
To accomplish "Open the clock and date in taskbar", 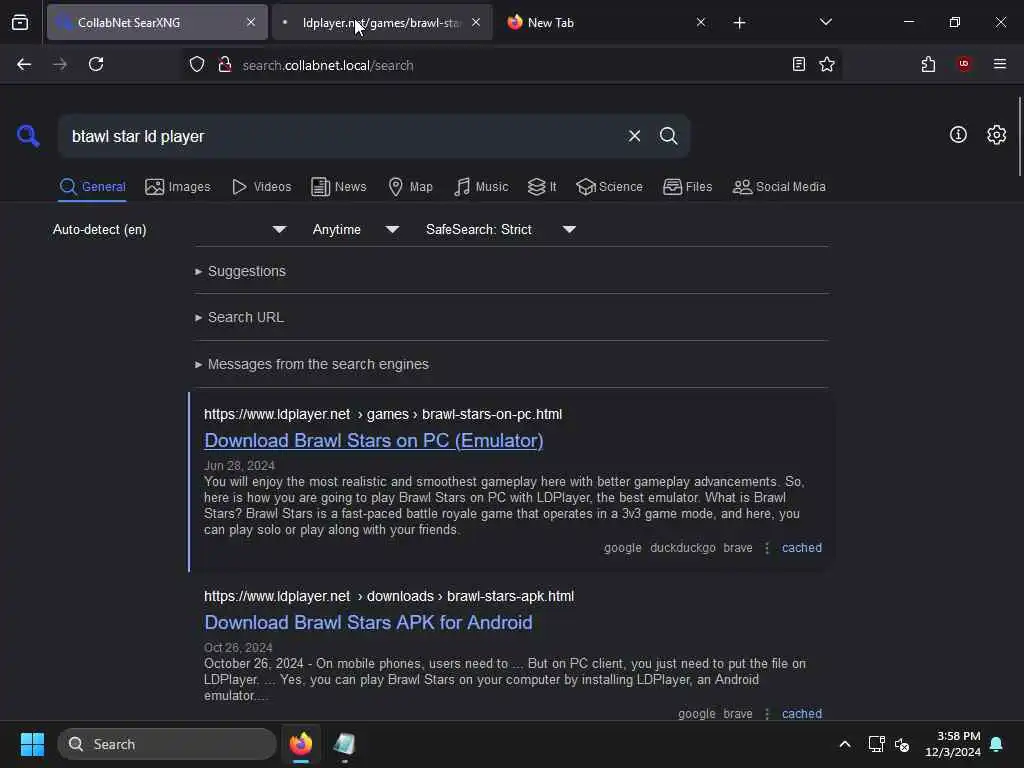I will coord(952,744).
